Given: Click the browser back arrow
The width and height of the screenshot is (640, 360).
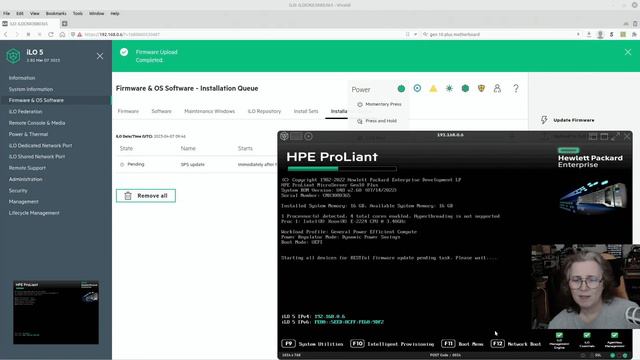Looking at the screenshot, I should click(x=6, y=35).
